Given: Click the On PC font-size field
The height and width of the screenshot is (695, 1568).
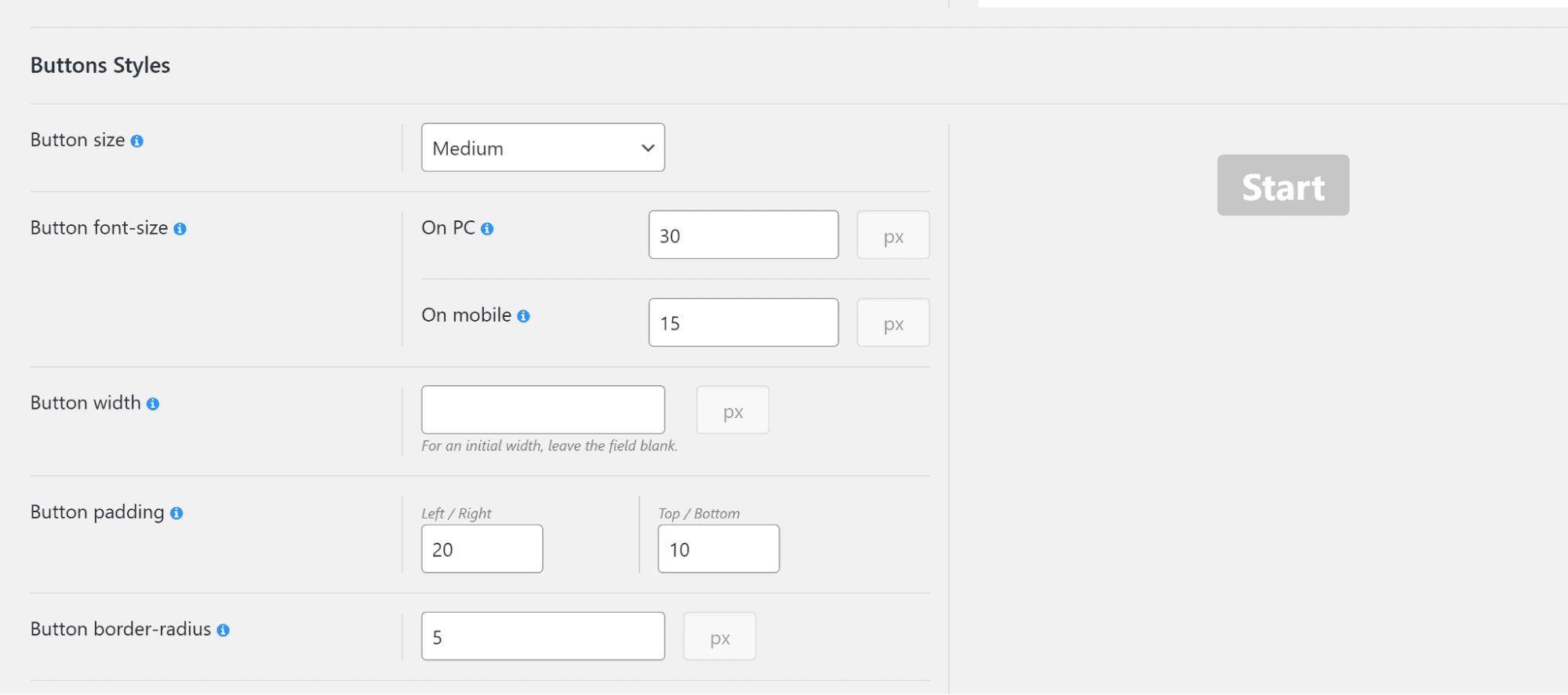Looking at the screenshot, I should click(743, 235).
